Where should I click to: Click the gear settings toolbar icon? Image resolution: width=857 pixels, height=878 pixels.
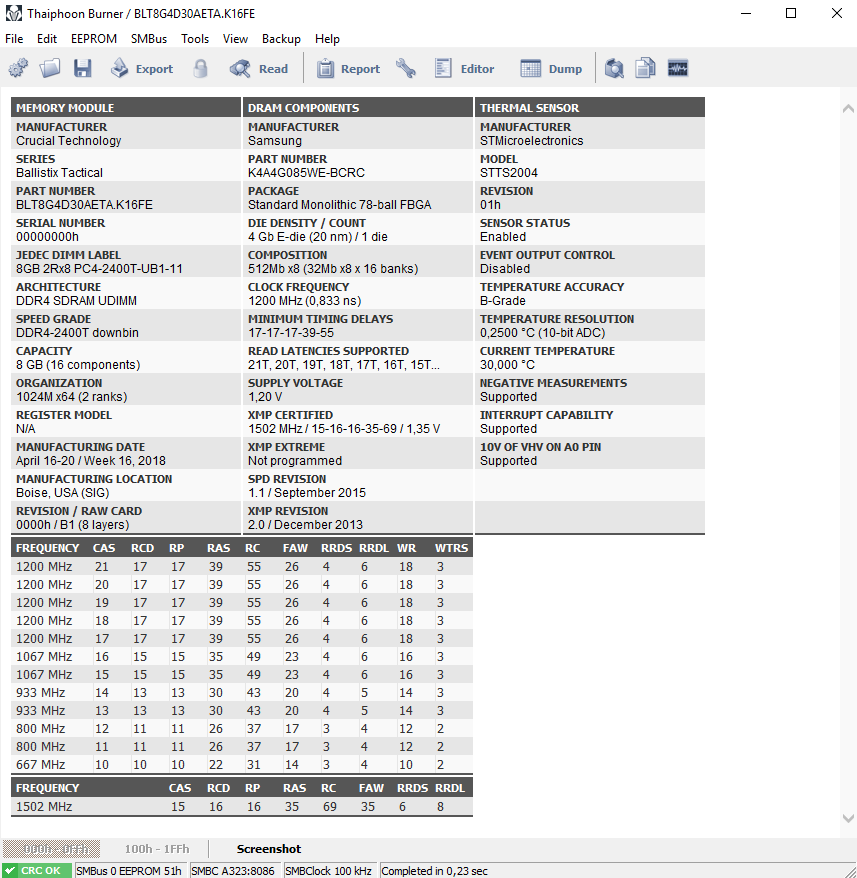[x=18, y=68]
